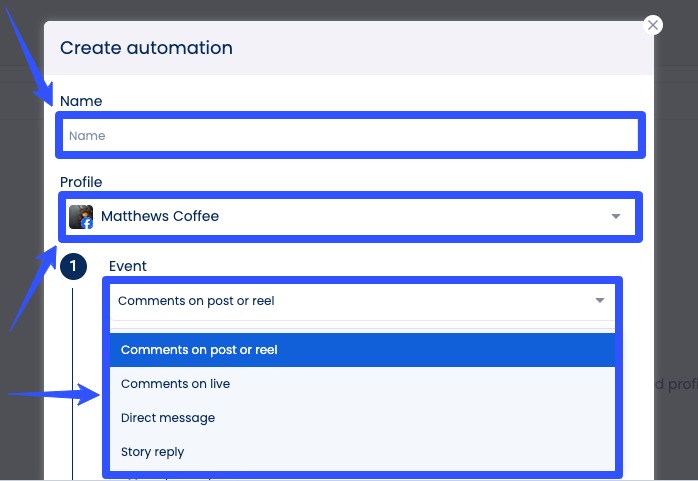The image size is (698, 481).
Task: Select highlighted Comments on post or reel option
Action: [362, 350]
